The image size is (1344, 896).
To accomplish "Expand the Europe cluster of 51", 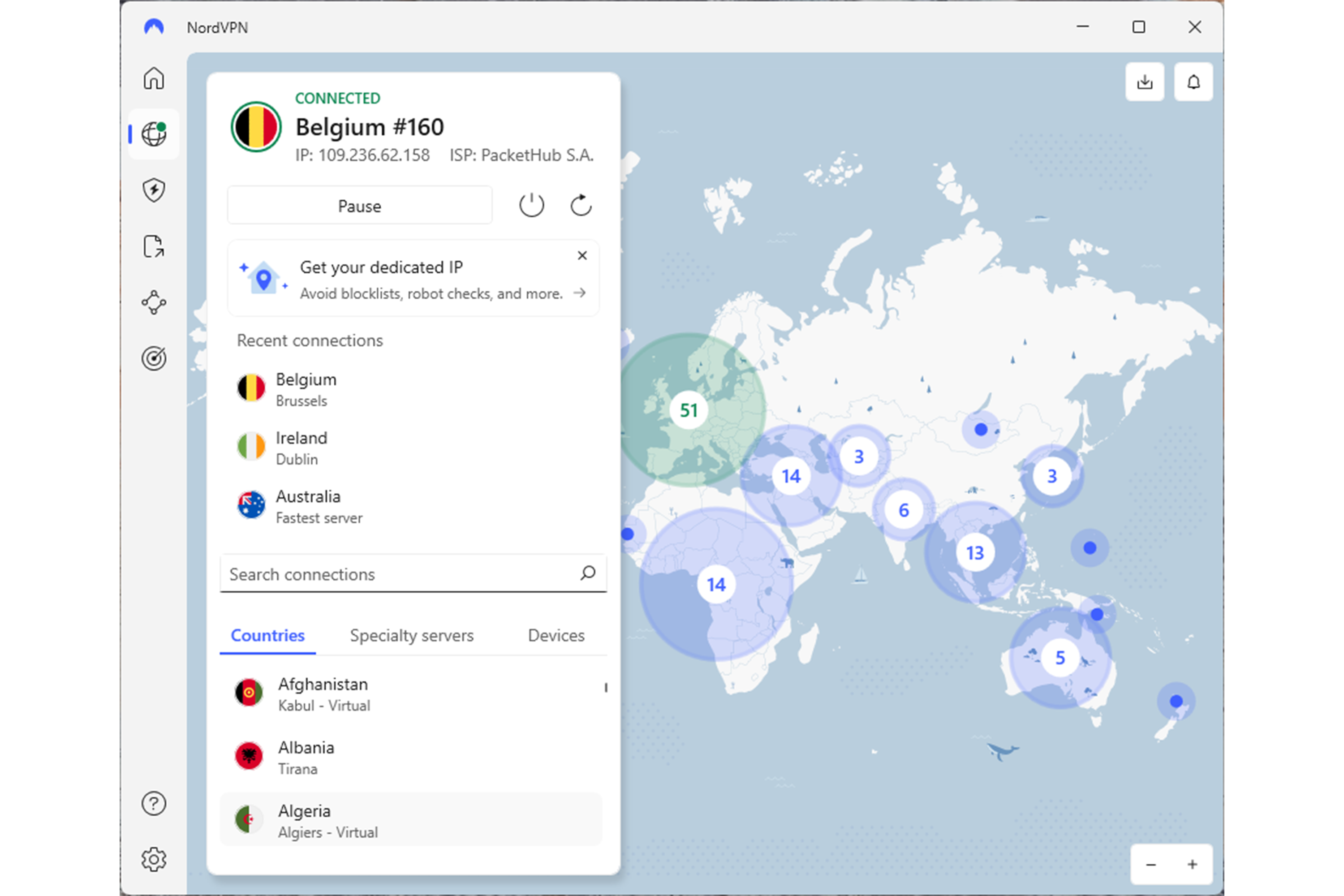I will (689, 410).
